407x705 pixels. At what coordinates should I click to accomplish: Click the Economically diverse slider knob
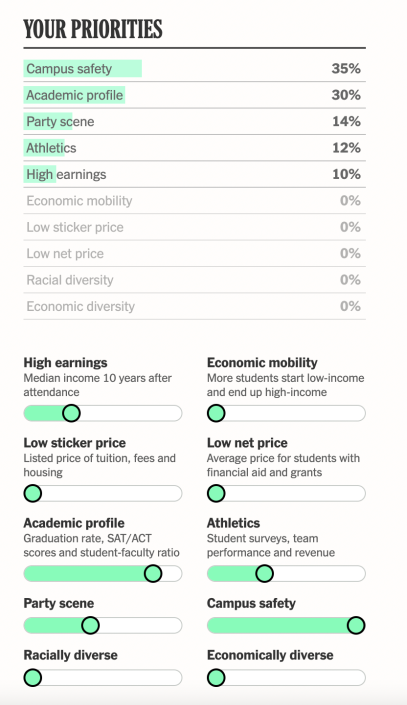216,678
